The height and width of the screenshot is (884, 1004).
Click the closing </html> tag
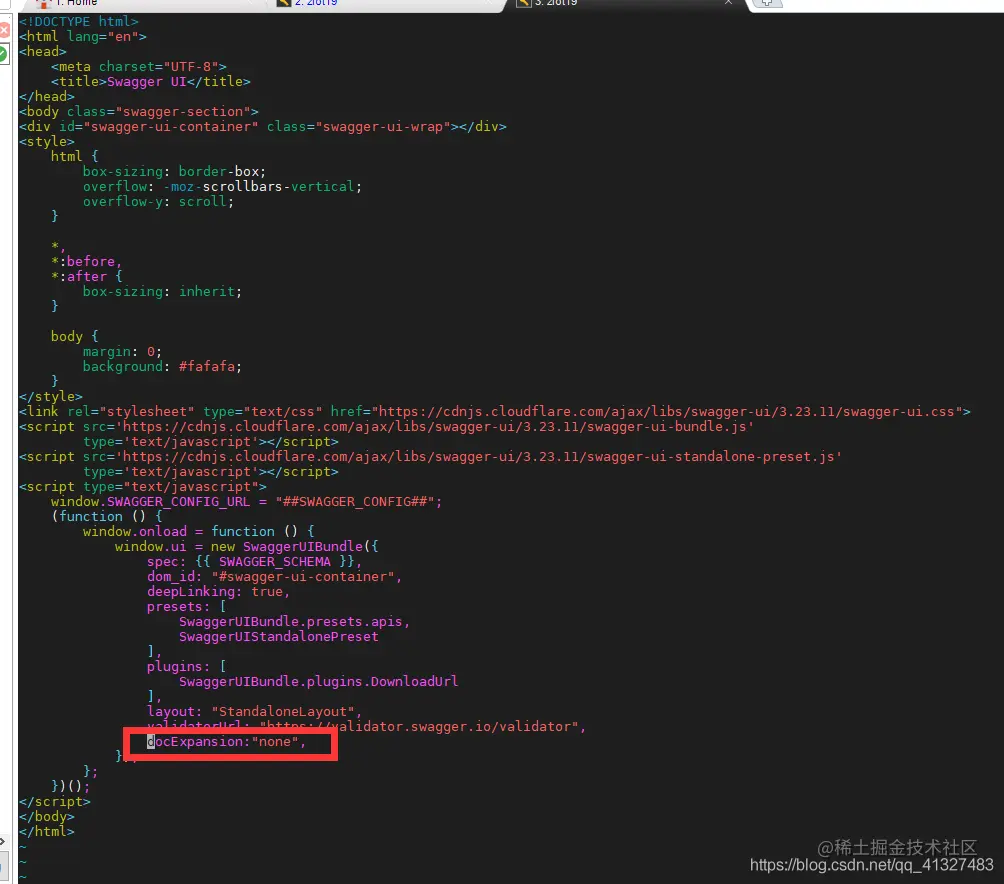(47, 832)
